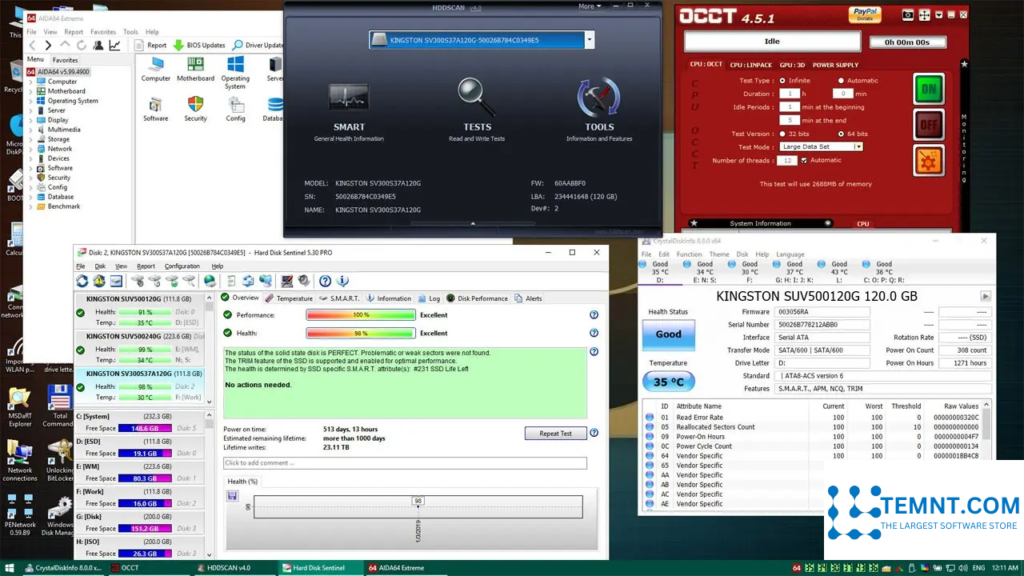
Task: Click the Repeat Test button
Action: pyautogui.click(x=555, y=434)
